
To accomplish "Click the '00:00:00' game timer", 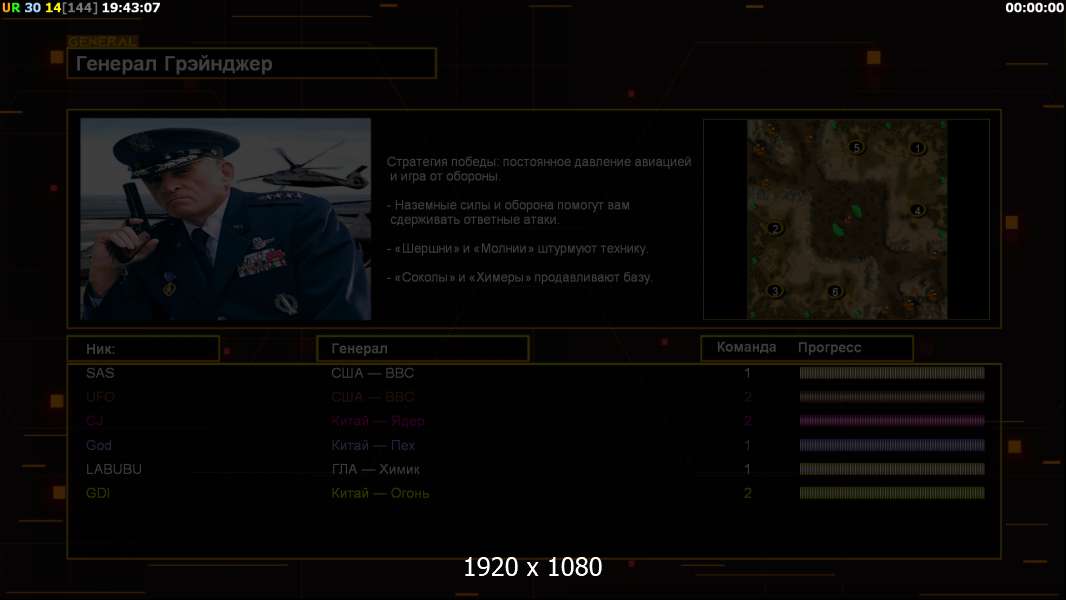I will click(1034, 8).
